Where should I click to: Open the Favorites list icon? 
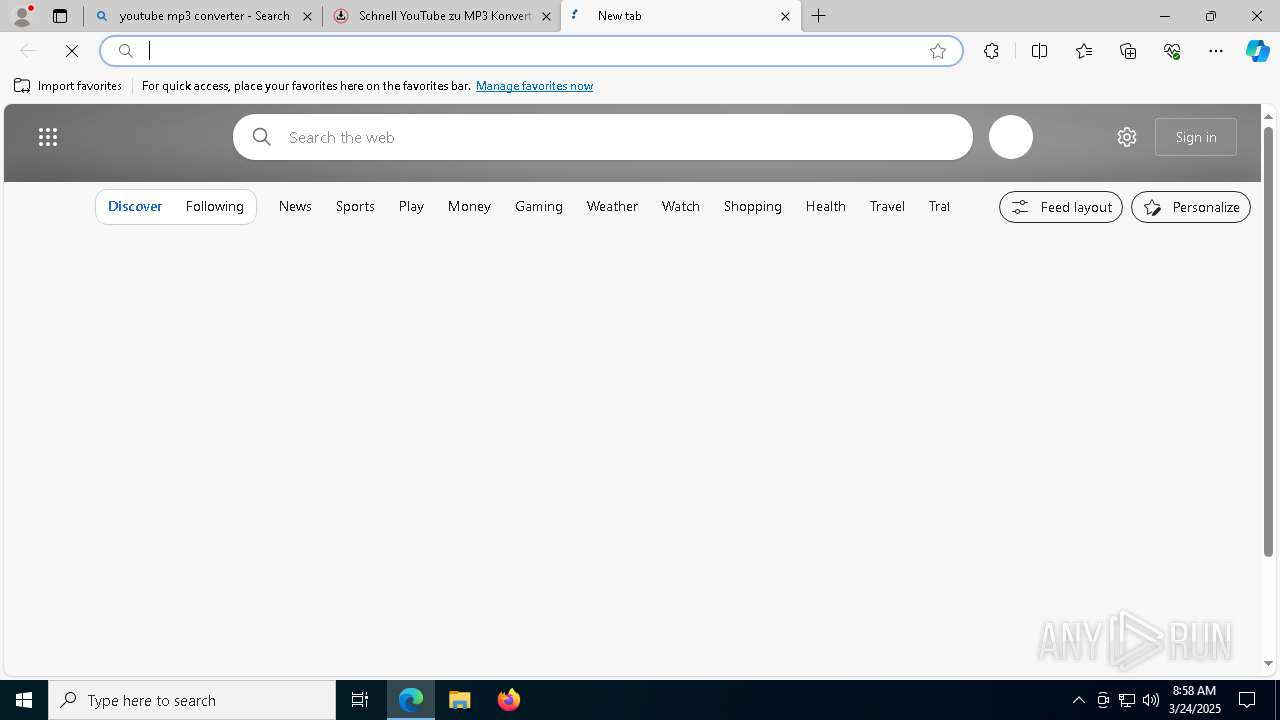click(1084, 51)
